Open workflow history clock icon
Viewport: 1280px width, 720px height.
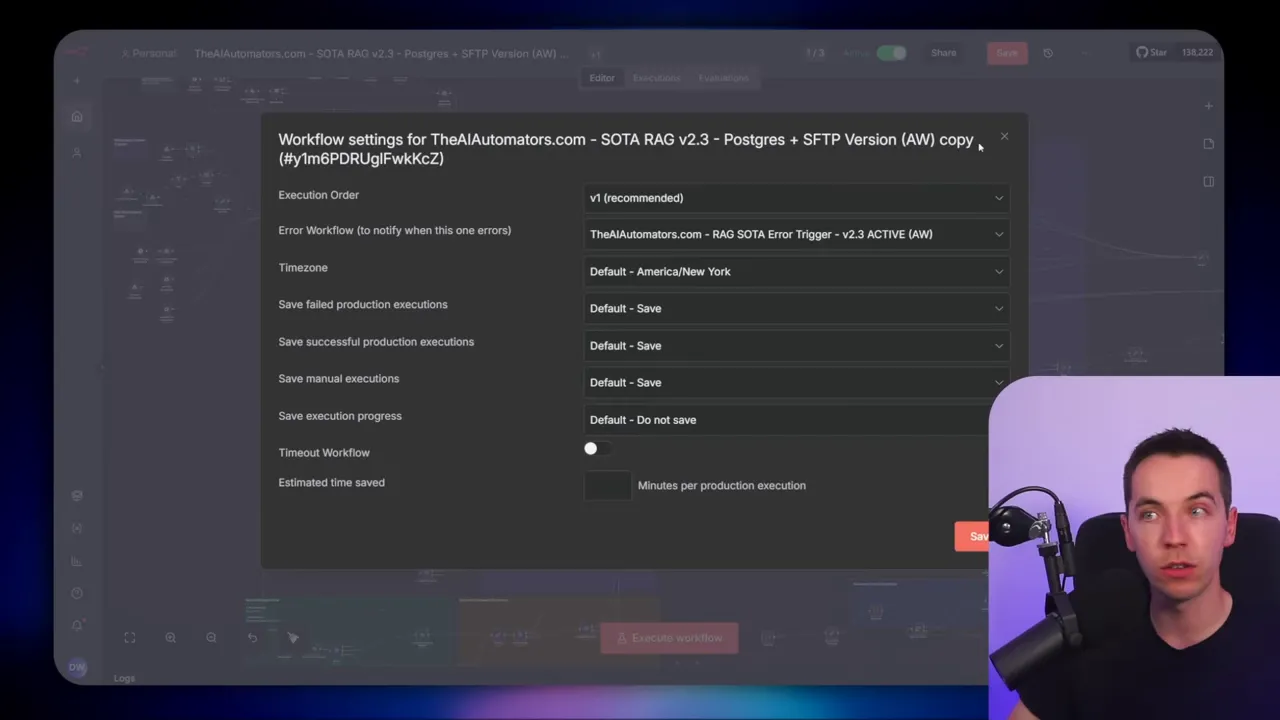click(1048, 53)
